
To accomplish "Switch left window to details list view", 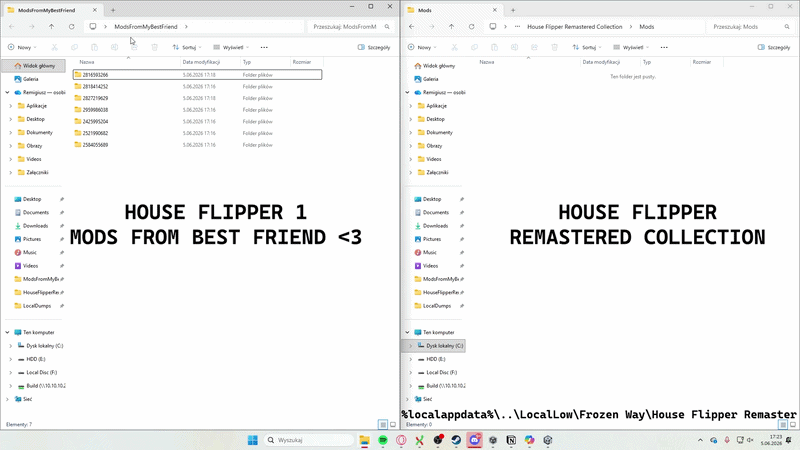I will (x=383, y=424).
